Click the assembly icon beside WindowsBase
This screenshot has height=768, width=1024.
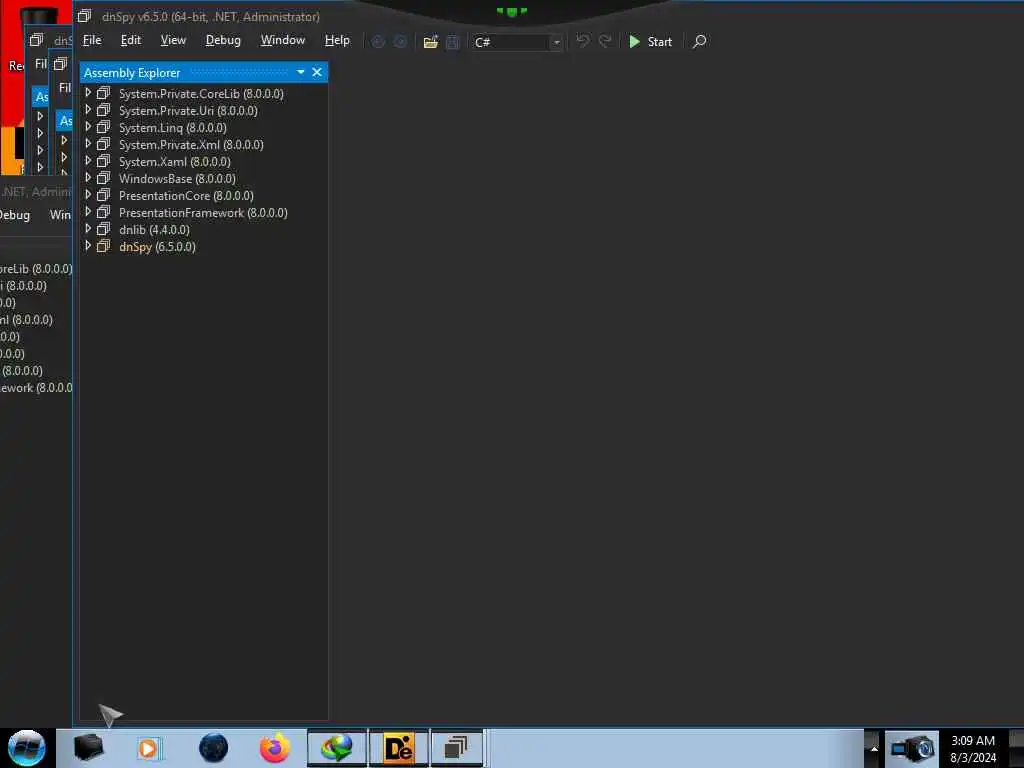click(x=103, y=178)
